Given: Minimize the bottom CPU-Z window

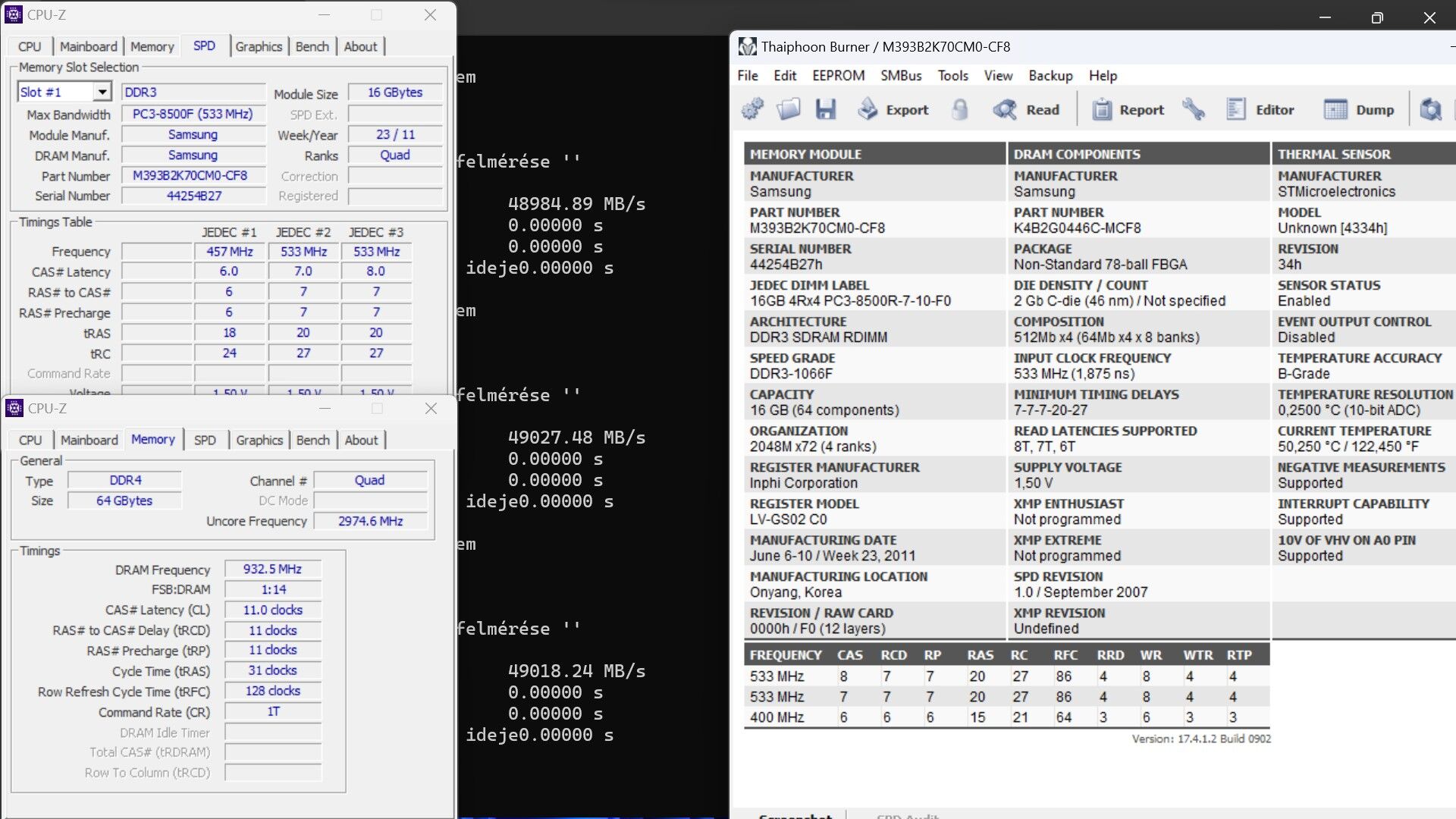Looking at the screenshot, I should point(325,408).
